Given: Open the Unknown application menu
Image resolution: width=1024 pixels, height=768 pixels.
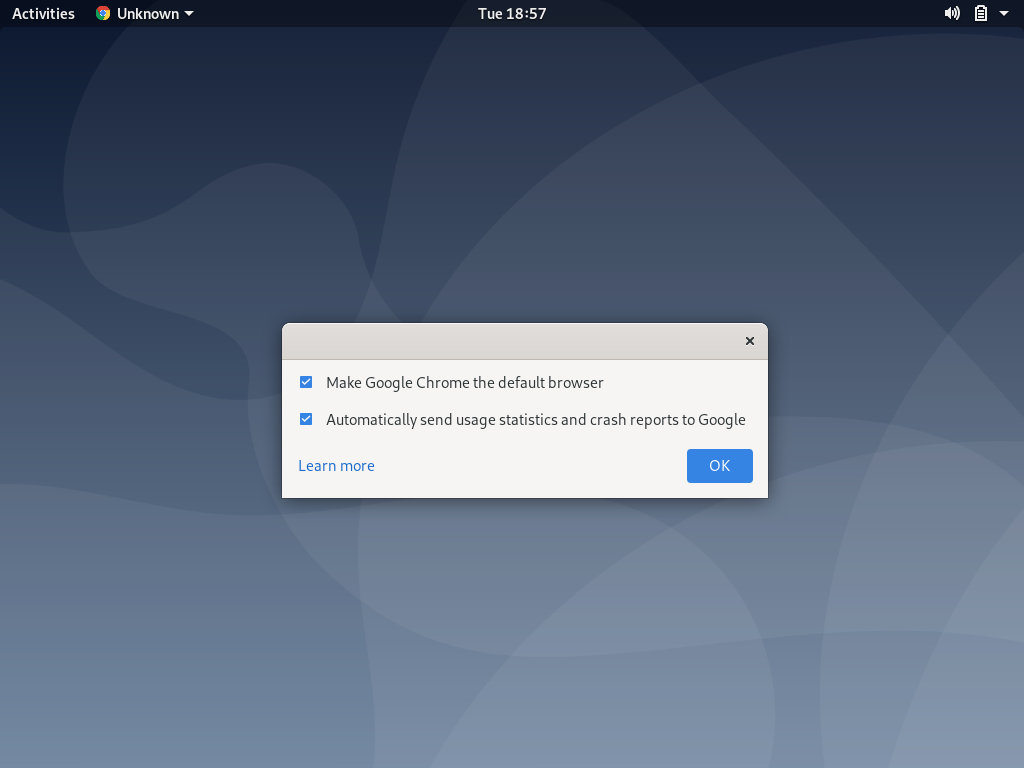Looking at the screenshot, I should pos(143,13).
